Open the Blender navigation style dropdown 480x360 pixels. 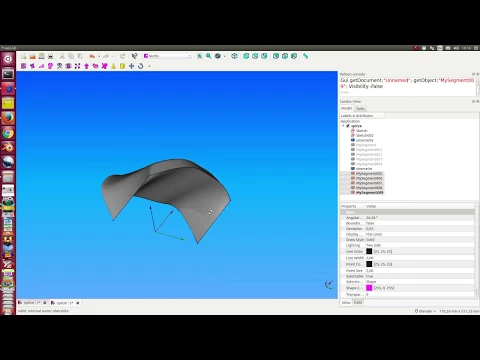(425, 311)
